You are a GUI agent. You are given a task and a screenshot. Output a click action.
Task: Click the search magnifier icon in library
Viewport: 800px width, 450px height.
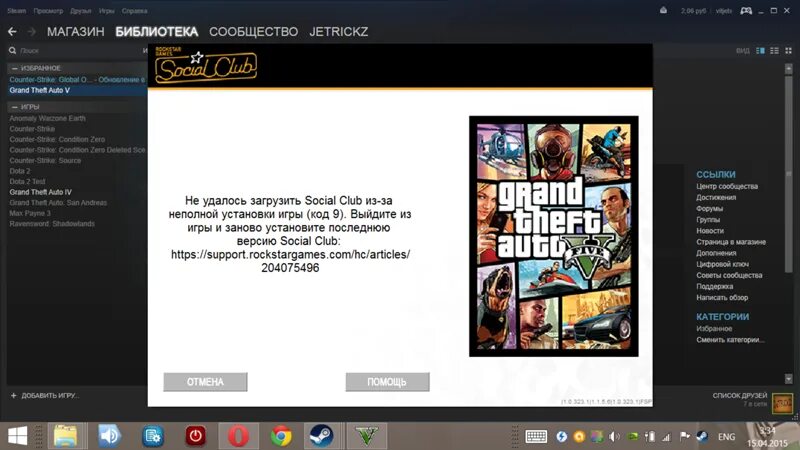(x=12, y=51)
